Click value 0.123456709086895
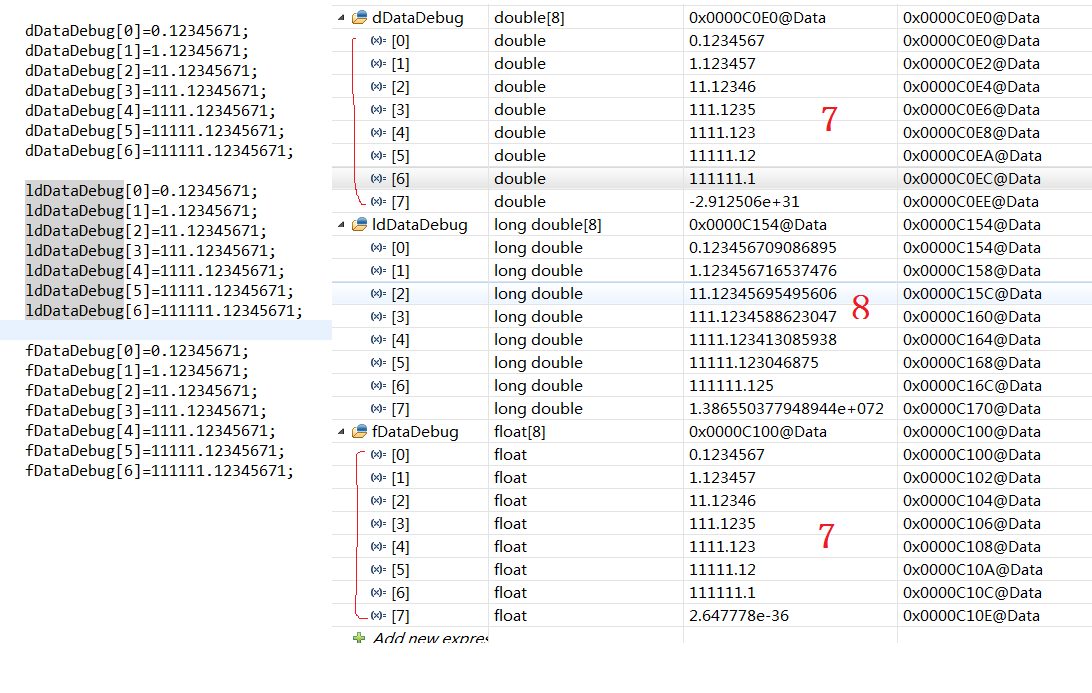The height and width of the screenshot is (693, 1092). pyautogui.click(x=763, y=247)
